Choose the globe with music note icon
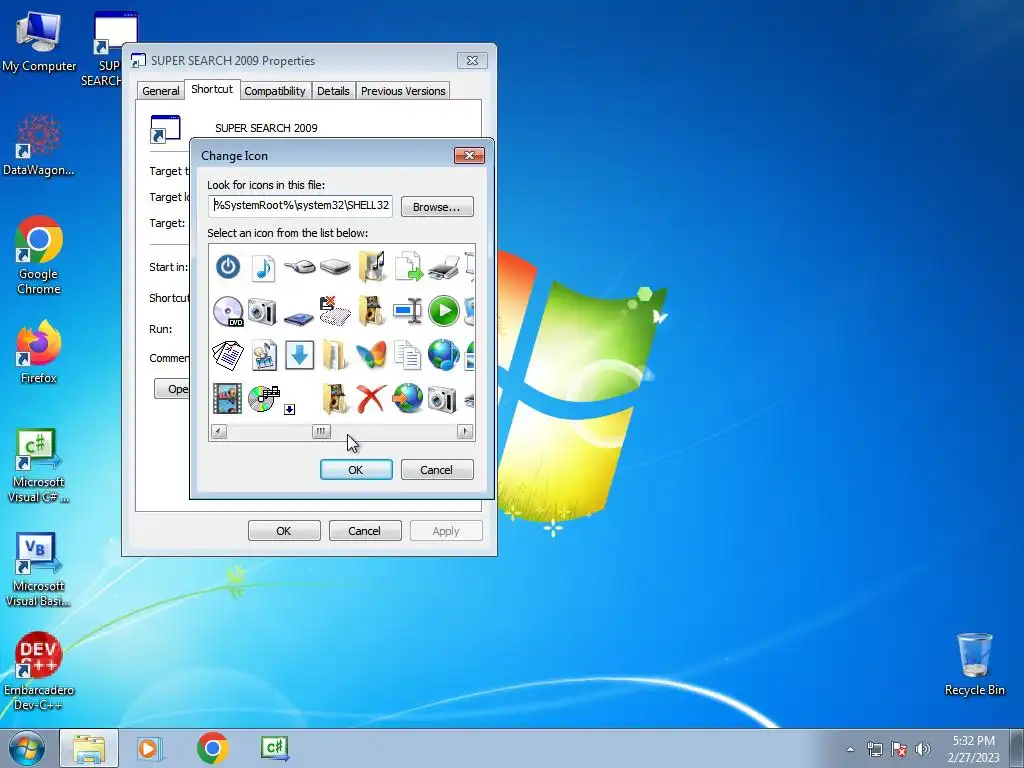Viewport: 1024px width, 768px height. 444,355
